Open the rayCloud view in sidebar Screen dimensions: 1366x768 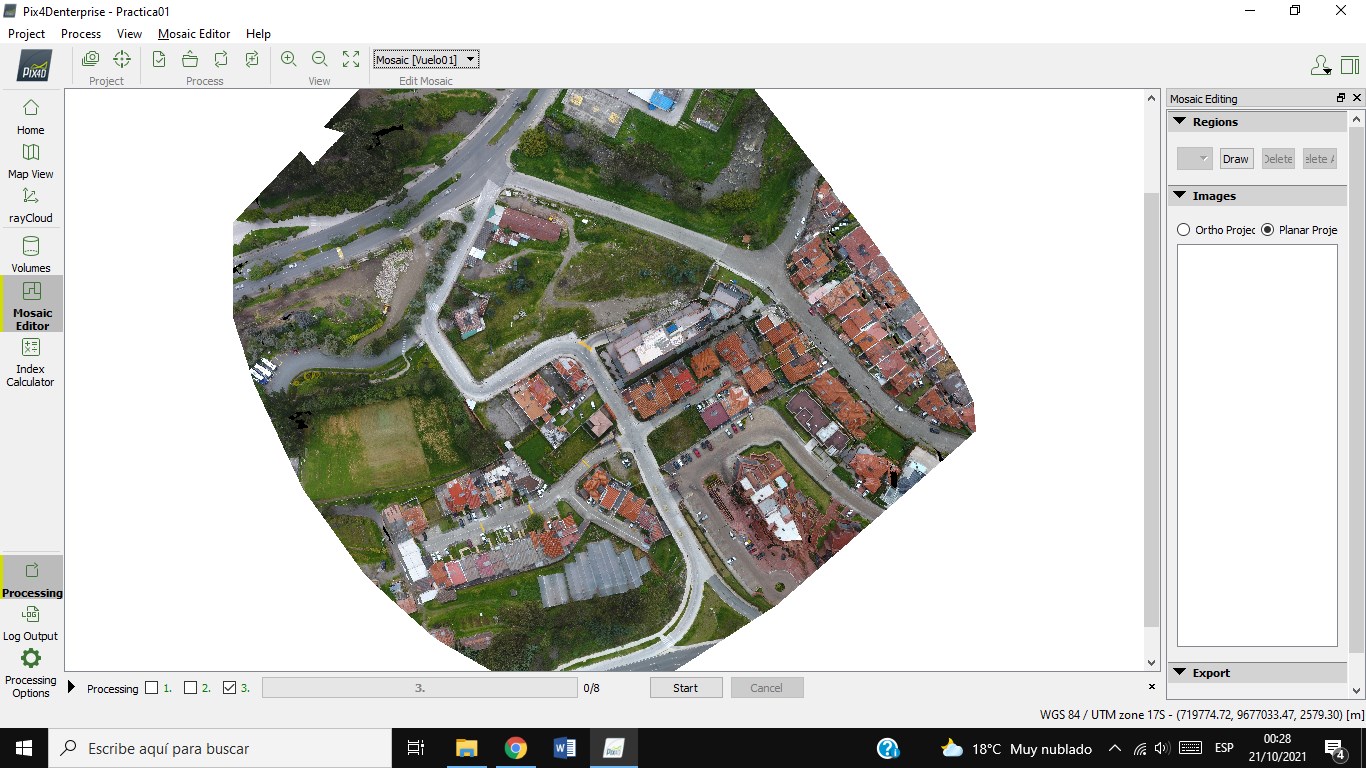pos(31,204)
